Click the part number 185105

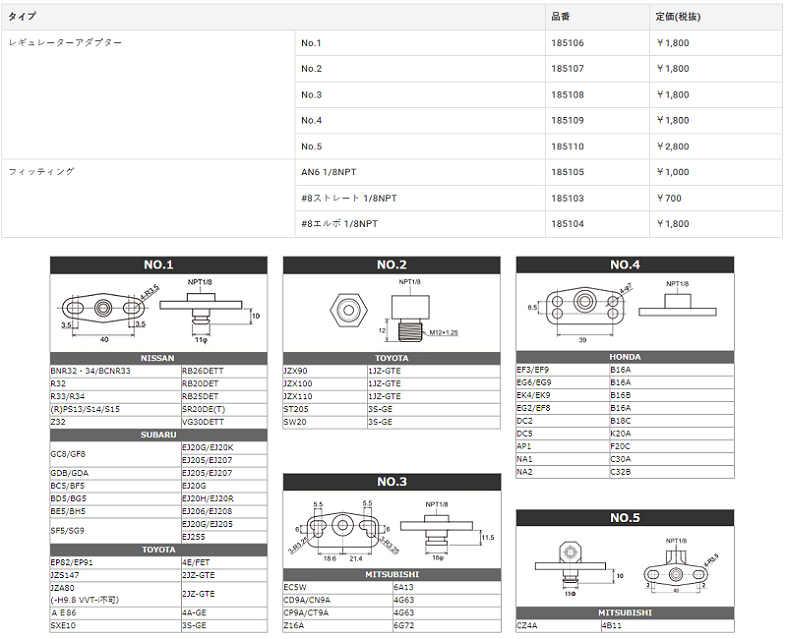(567, 172)
